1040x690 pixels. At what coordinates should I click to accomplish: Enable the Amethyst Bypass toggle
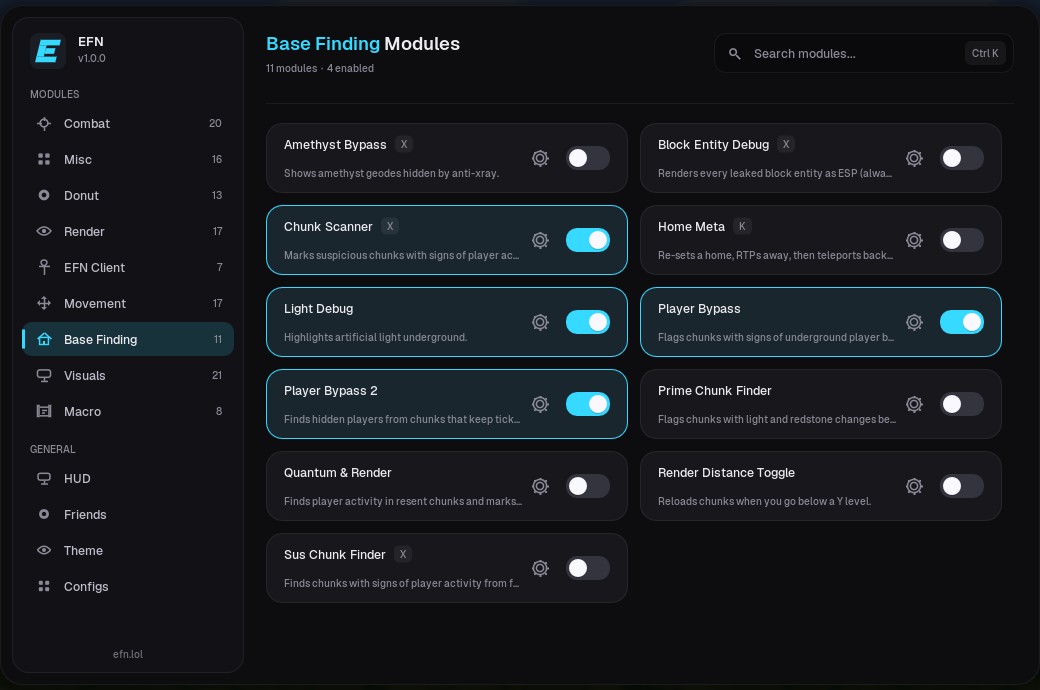click(588, 158)
